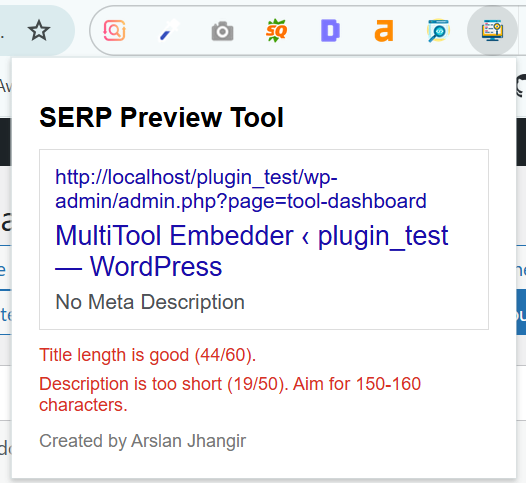Click the dark admin bar behind popup
This screenshot has width=526, height=483.
[x=521, y=142]
